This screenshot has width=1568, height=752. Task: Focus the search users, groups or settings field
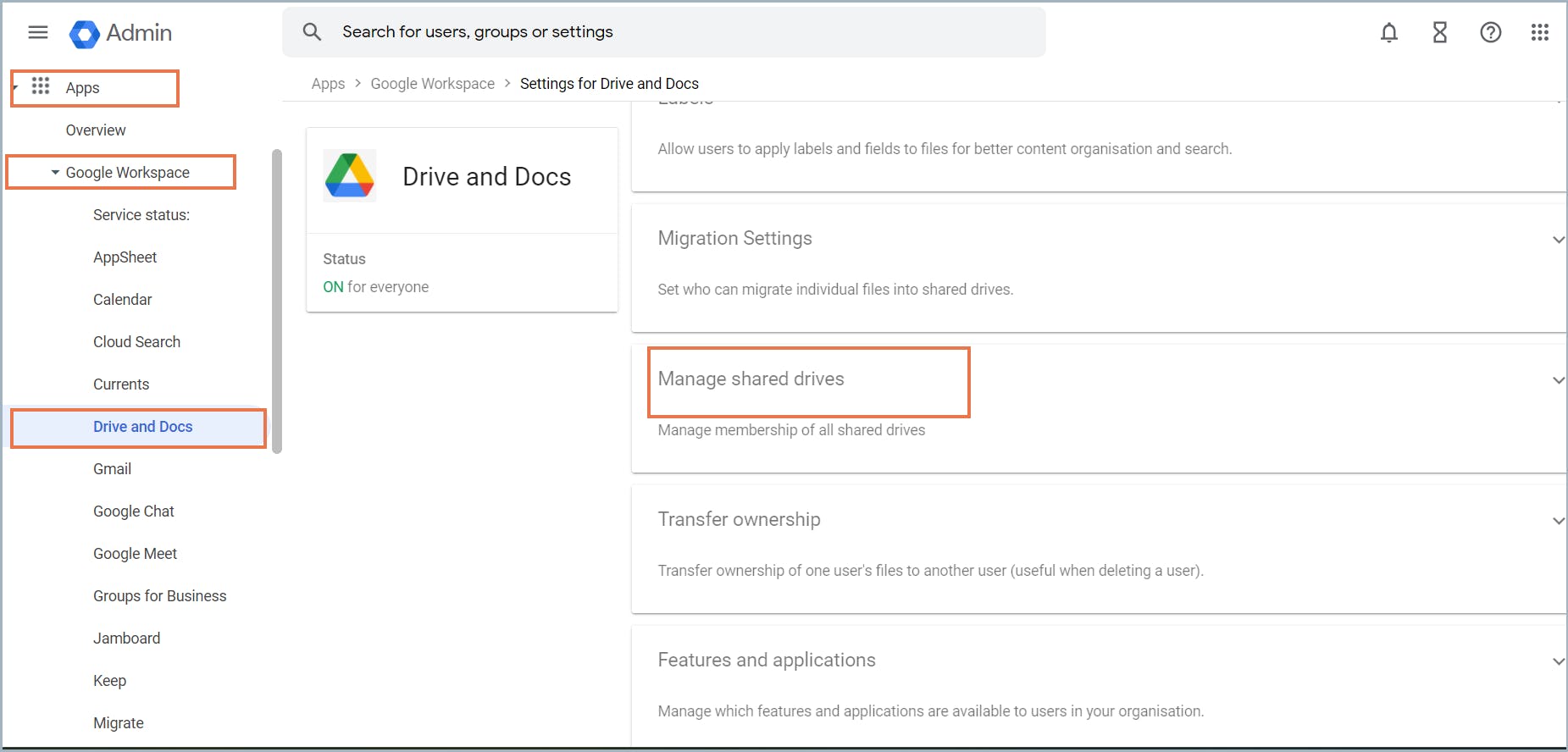[664, 32]
